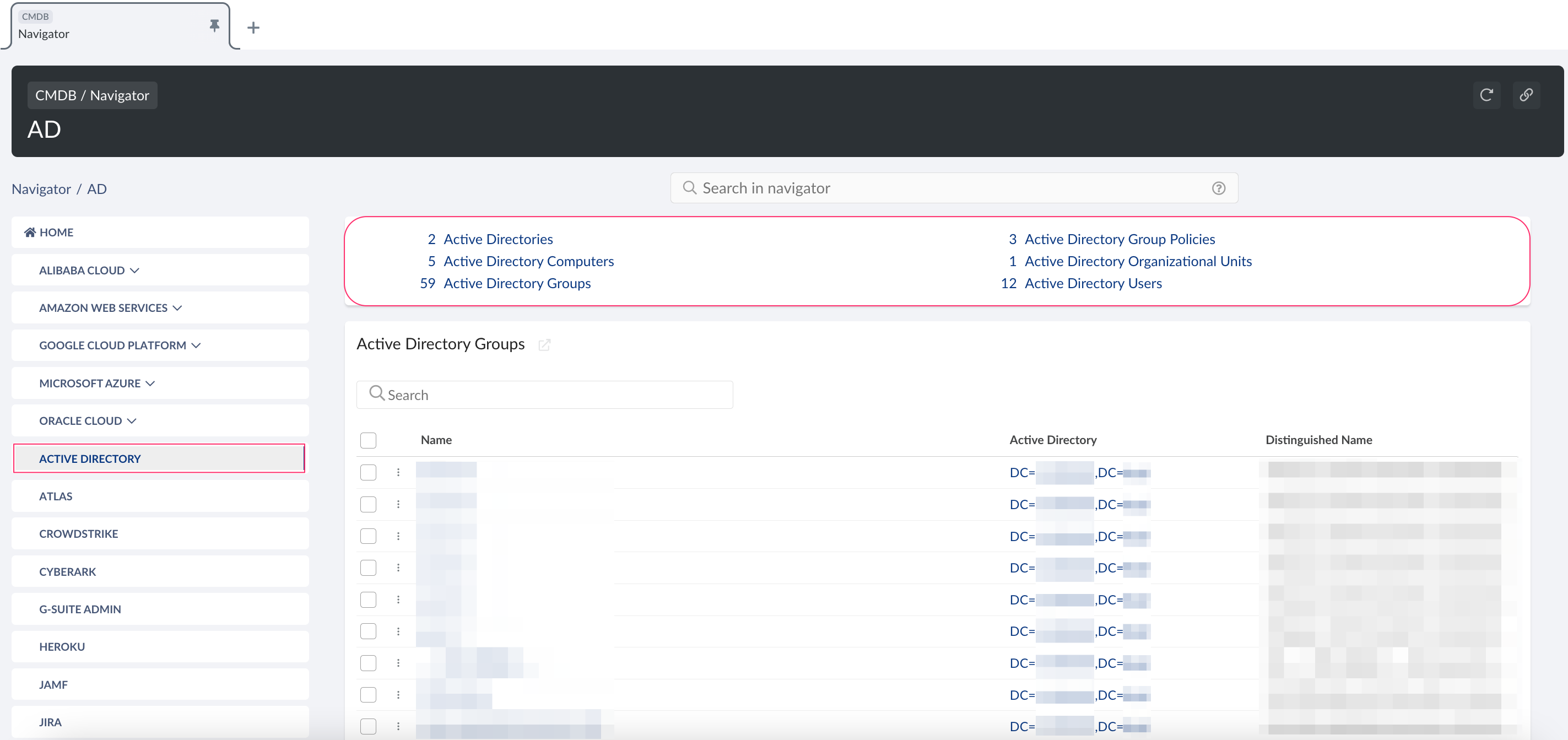
Task: Select CyberArk in the sidebar
Action: (160, 571)
